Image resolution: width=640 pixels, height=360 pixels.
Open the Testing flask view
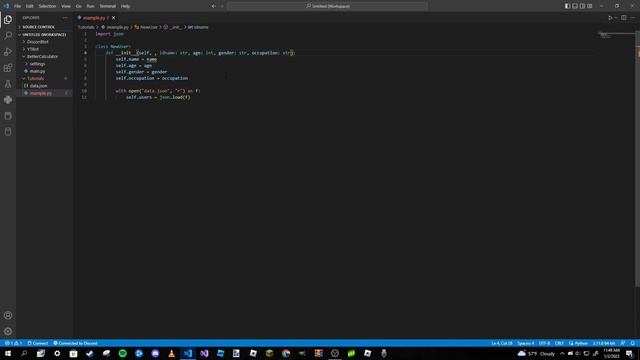tap(8, 84)
